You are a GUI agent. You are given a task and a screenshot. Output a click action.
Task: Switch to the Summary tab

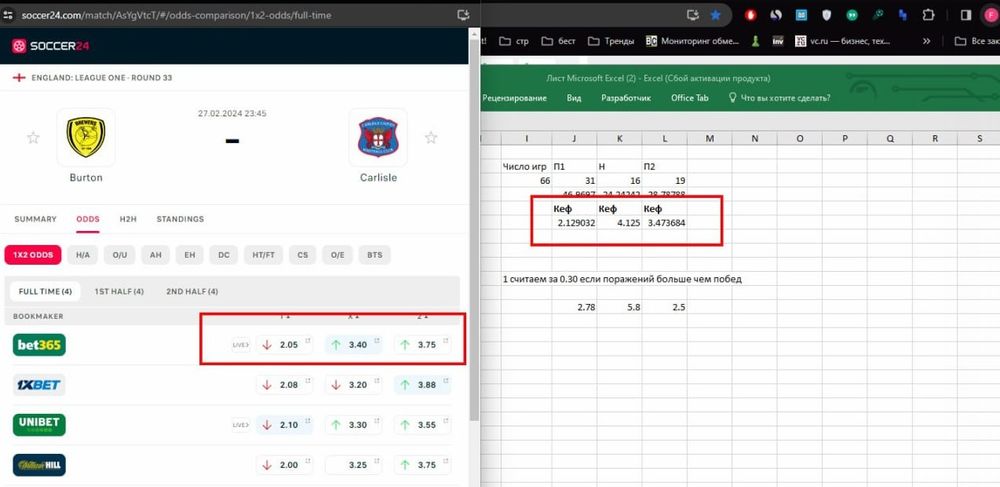35,219
